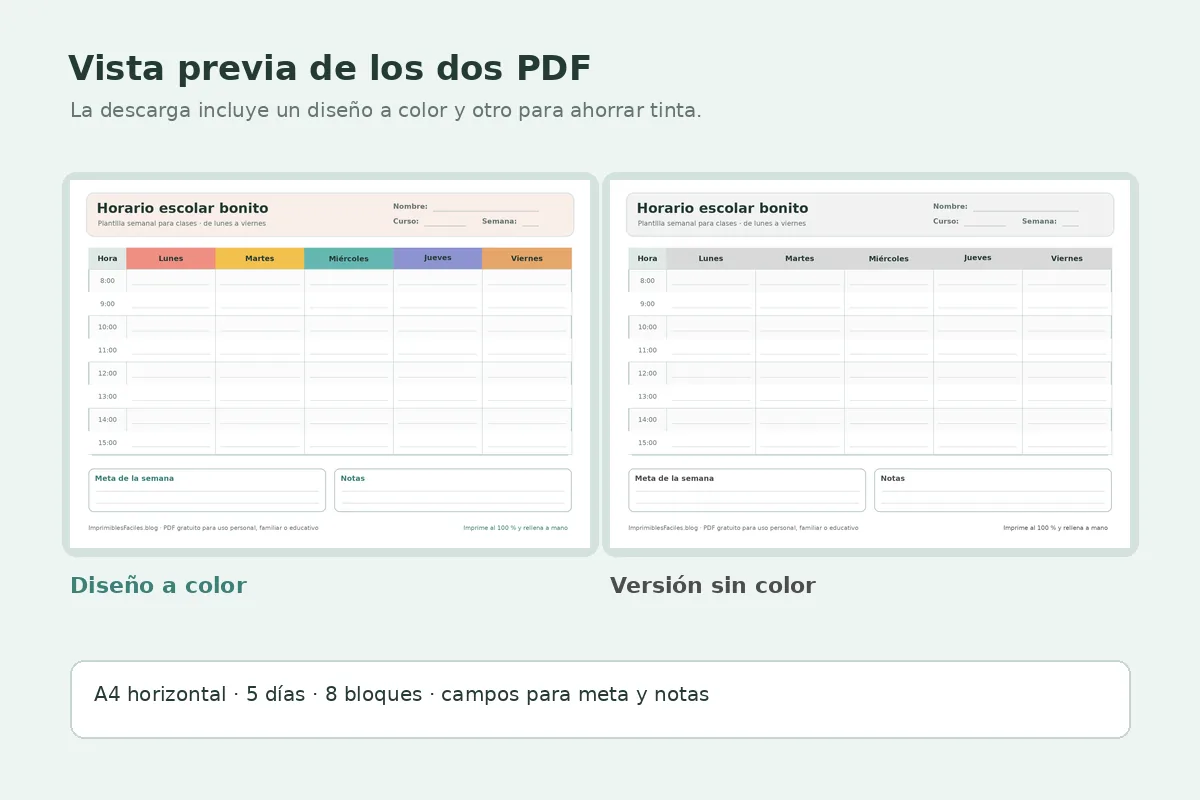This screenshot has height=800, width=1200.
Task: Click the 8:00 row label in color design
Action: (x=107, y=281)
